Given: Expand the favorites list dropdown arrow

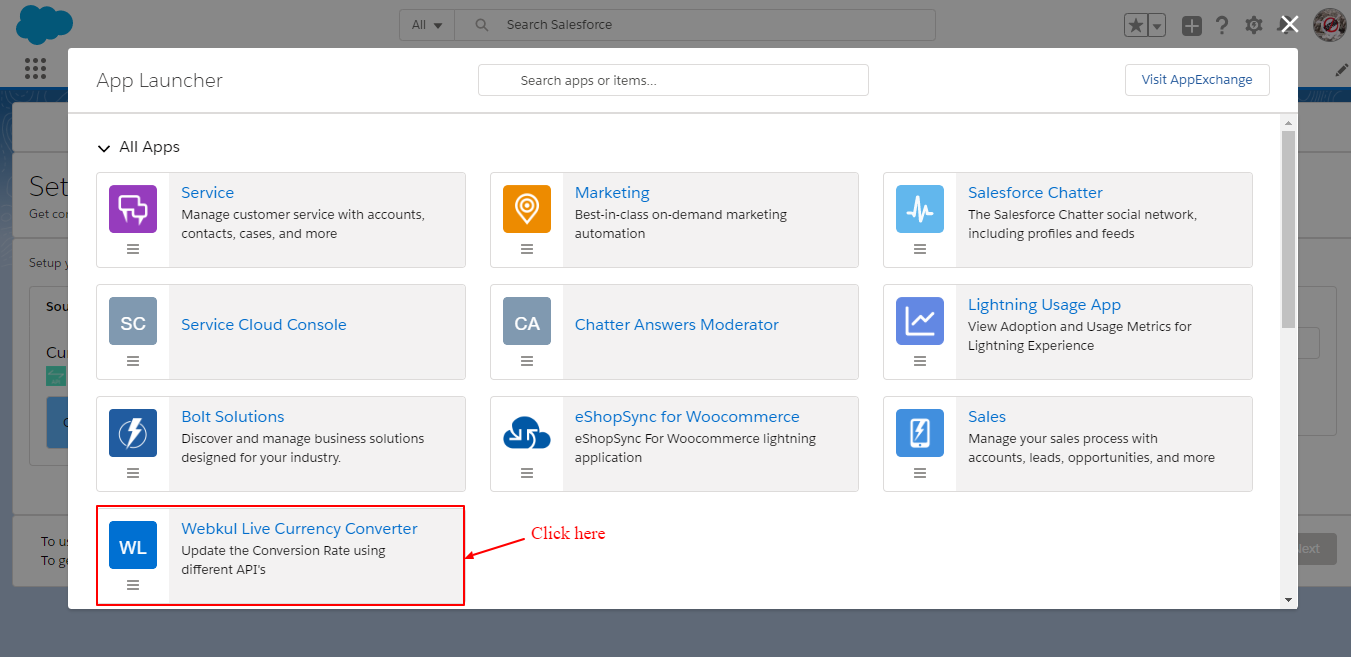Looking at the screenshot, I should (x=1157, y=26).
